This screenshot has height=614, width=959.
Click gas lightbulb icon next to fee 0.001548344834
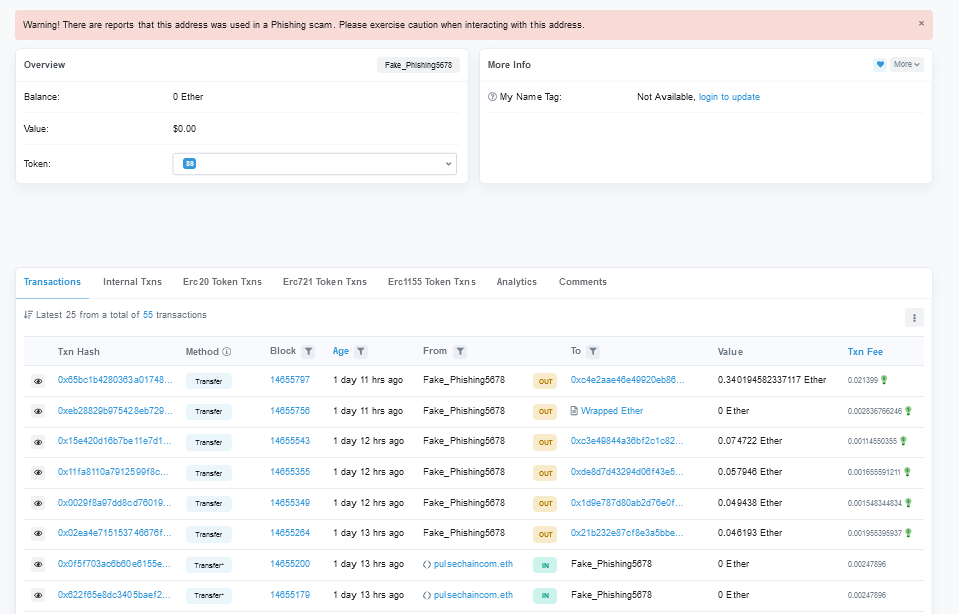click(x=908, y=503)
